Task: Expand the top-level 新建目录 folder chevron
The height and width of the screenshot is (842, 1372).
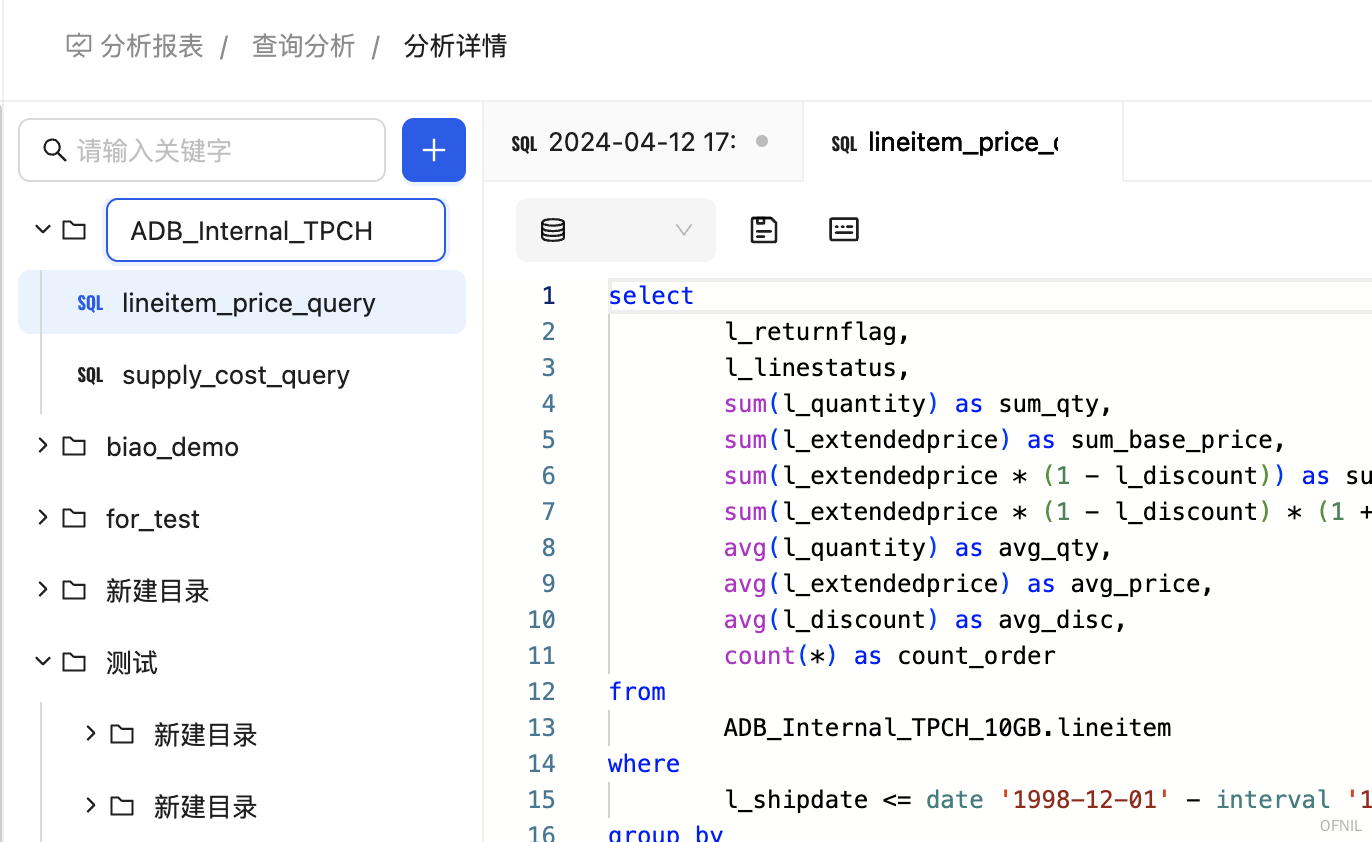Action: (43, 589)
